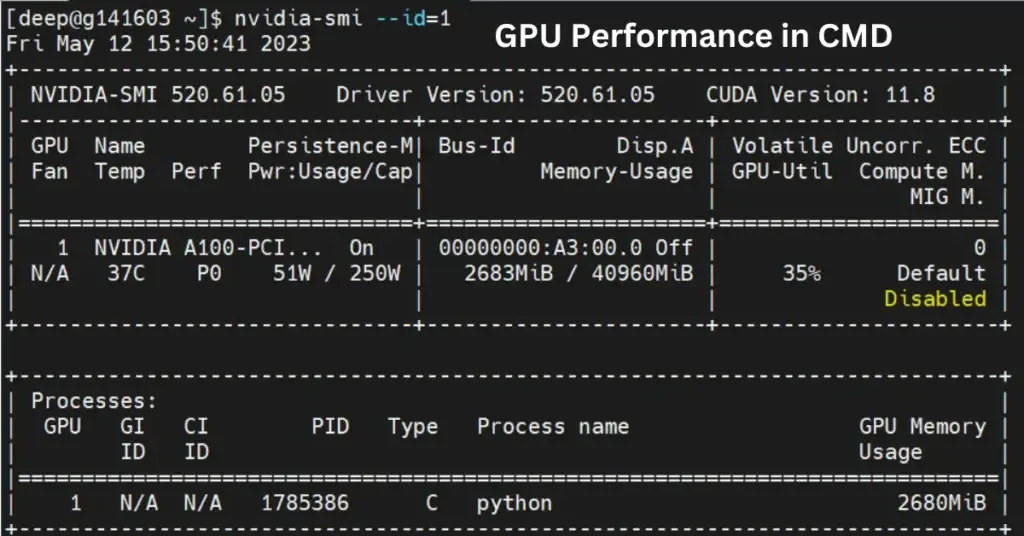The width and height of the screenshot is (1024, 536).
Task: Click the process type C
Action: pos(432,503)
